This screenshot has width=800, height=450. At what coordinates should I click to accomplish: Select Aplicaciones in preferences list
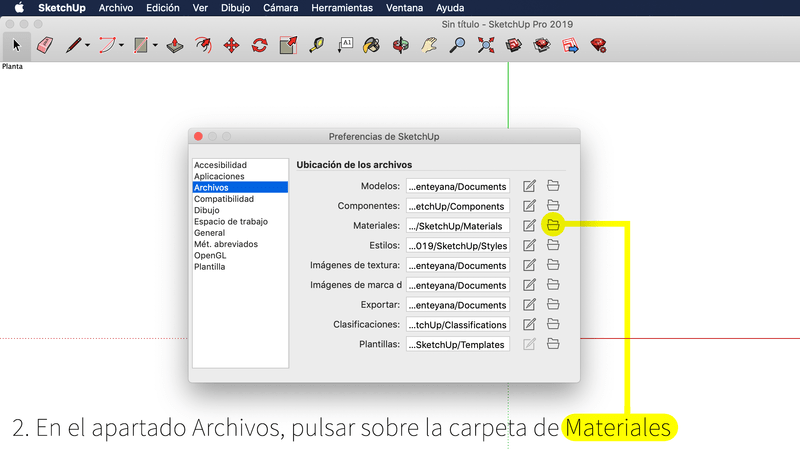pos(240,176)
